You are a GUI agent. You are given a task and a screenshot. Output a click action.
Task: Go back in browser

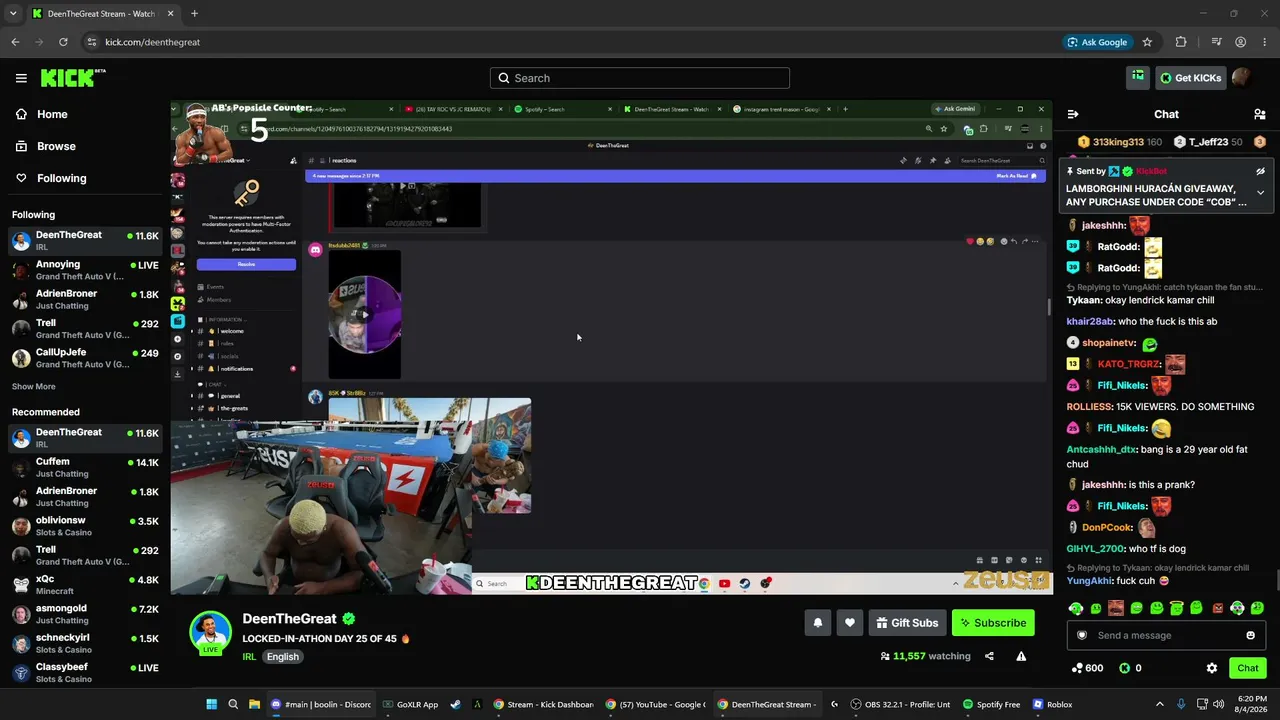(x=15, y=42)
